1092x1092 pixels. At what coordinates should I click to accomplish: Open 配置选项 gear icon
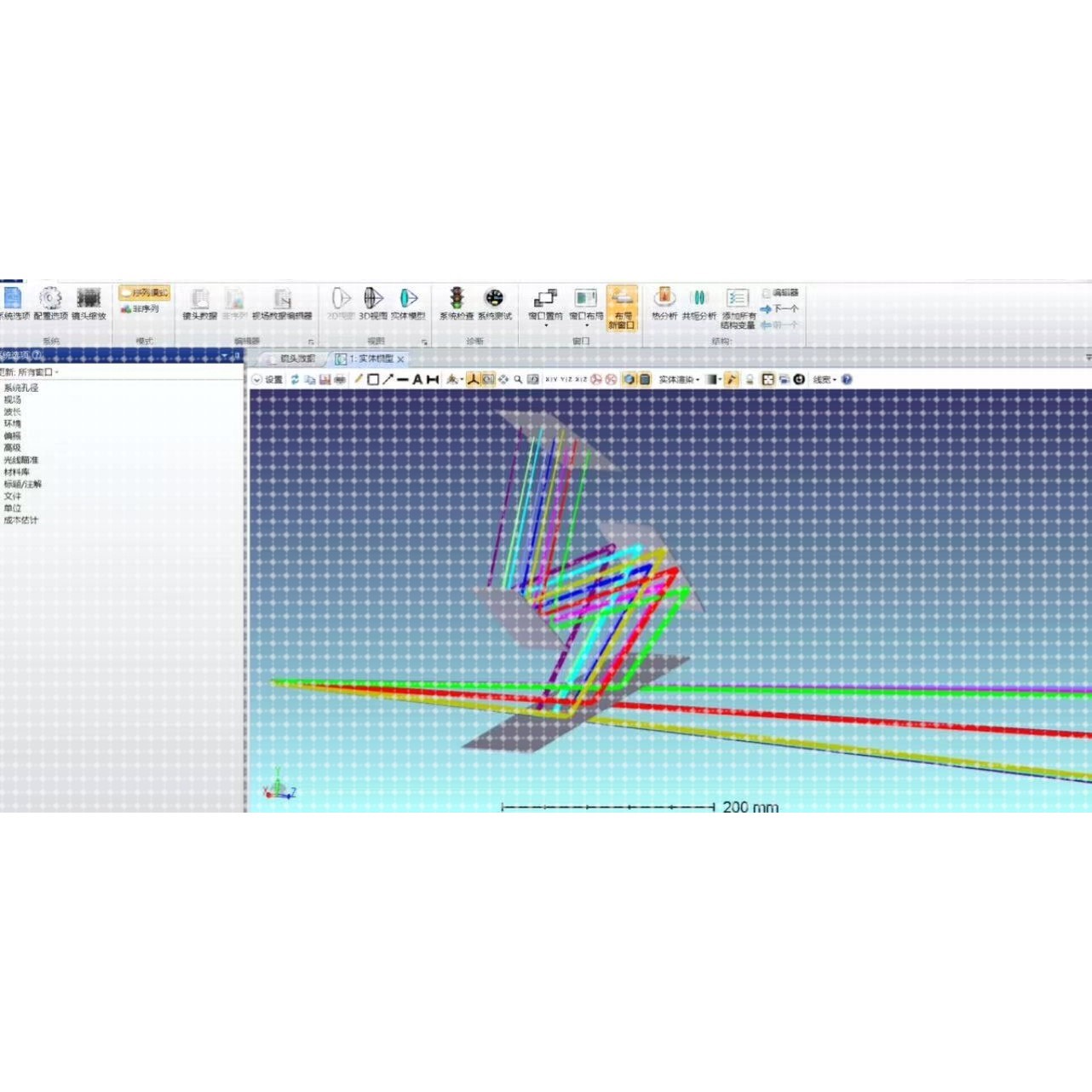[x=50, y=303]
